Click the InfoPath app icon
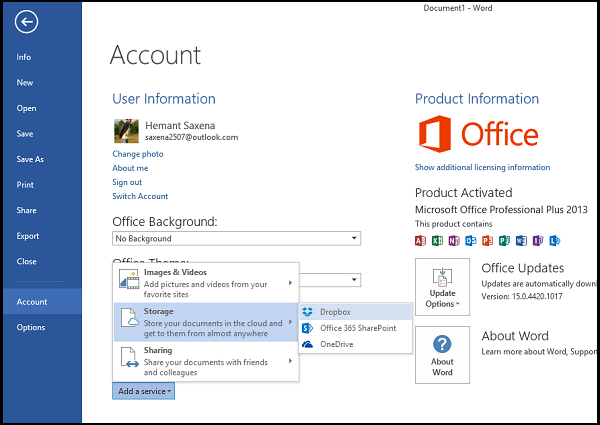This screenshot has height=425, width=600. pyautogui.click(x=538, y=241)
